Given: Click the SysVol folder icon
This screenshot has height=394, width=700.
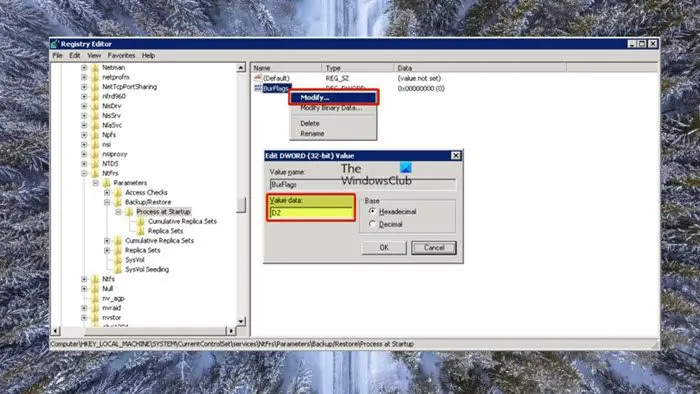Looking at the screenshot, I should 118,260.
